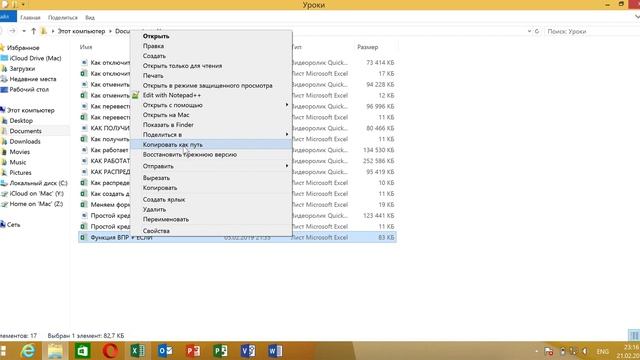
Task: Choose Edit with Notepad++
Action: pyautogui.click(x=172, y=95)
